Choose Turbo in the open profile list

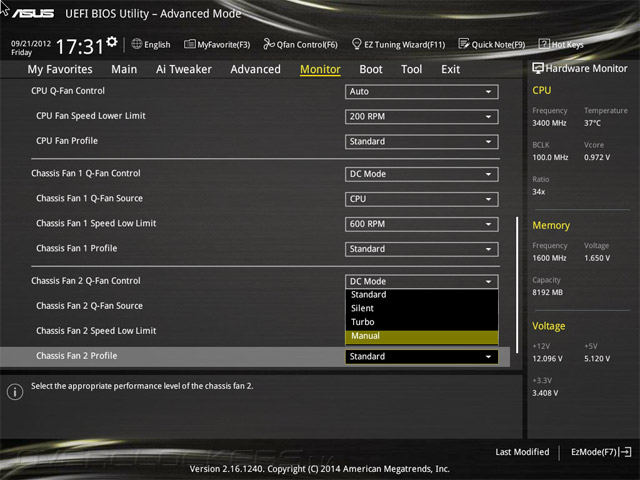point(422,322)
